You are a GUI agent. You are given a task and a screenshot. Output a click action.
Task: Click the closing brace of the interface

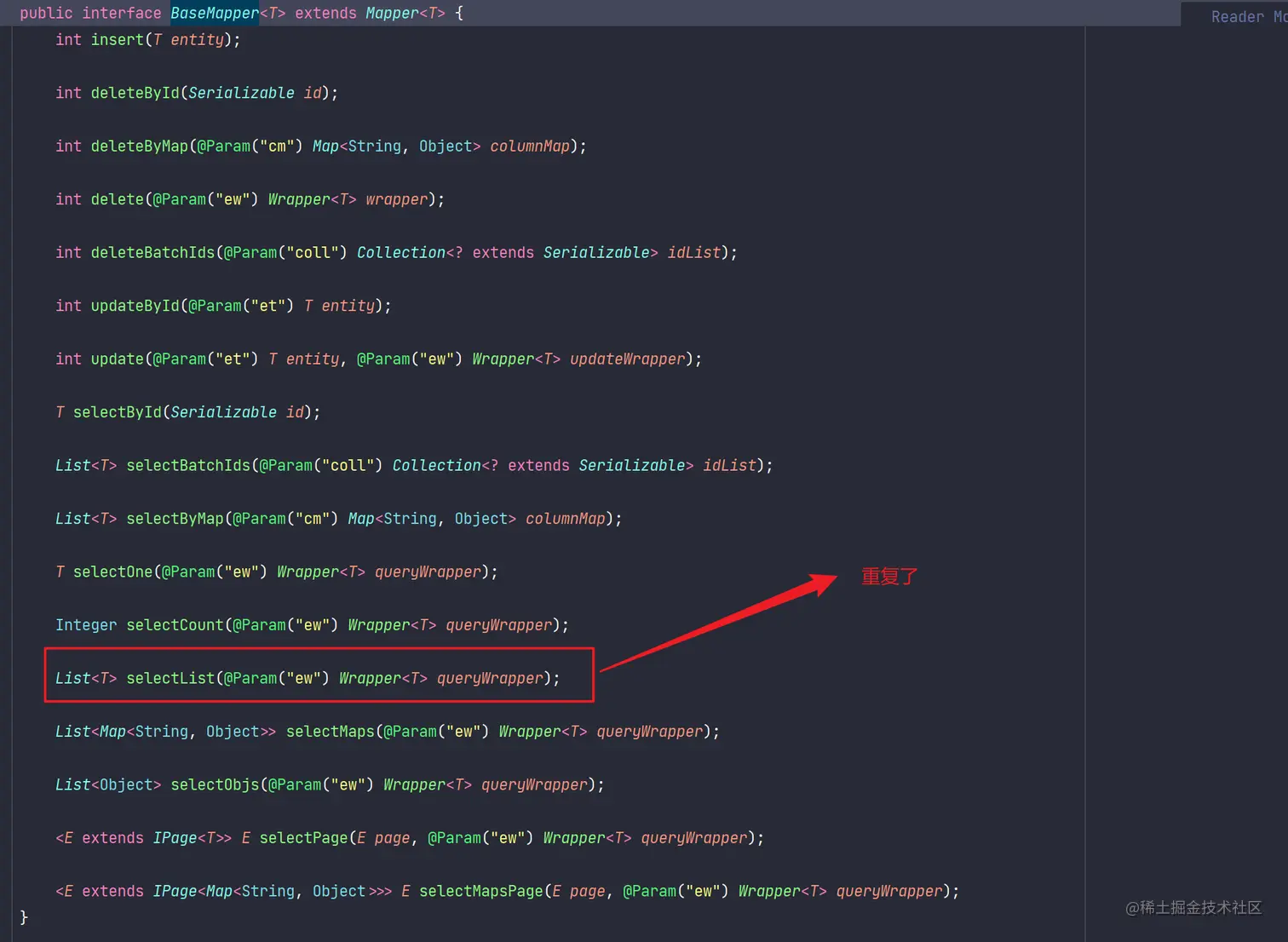click(24, 917)
